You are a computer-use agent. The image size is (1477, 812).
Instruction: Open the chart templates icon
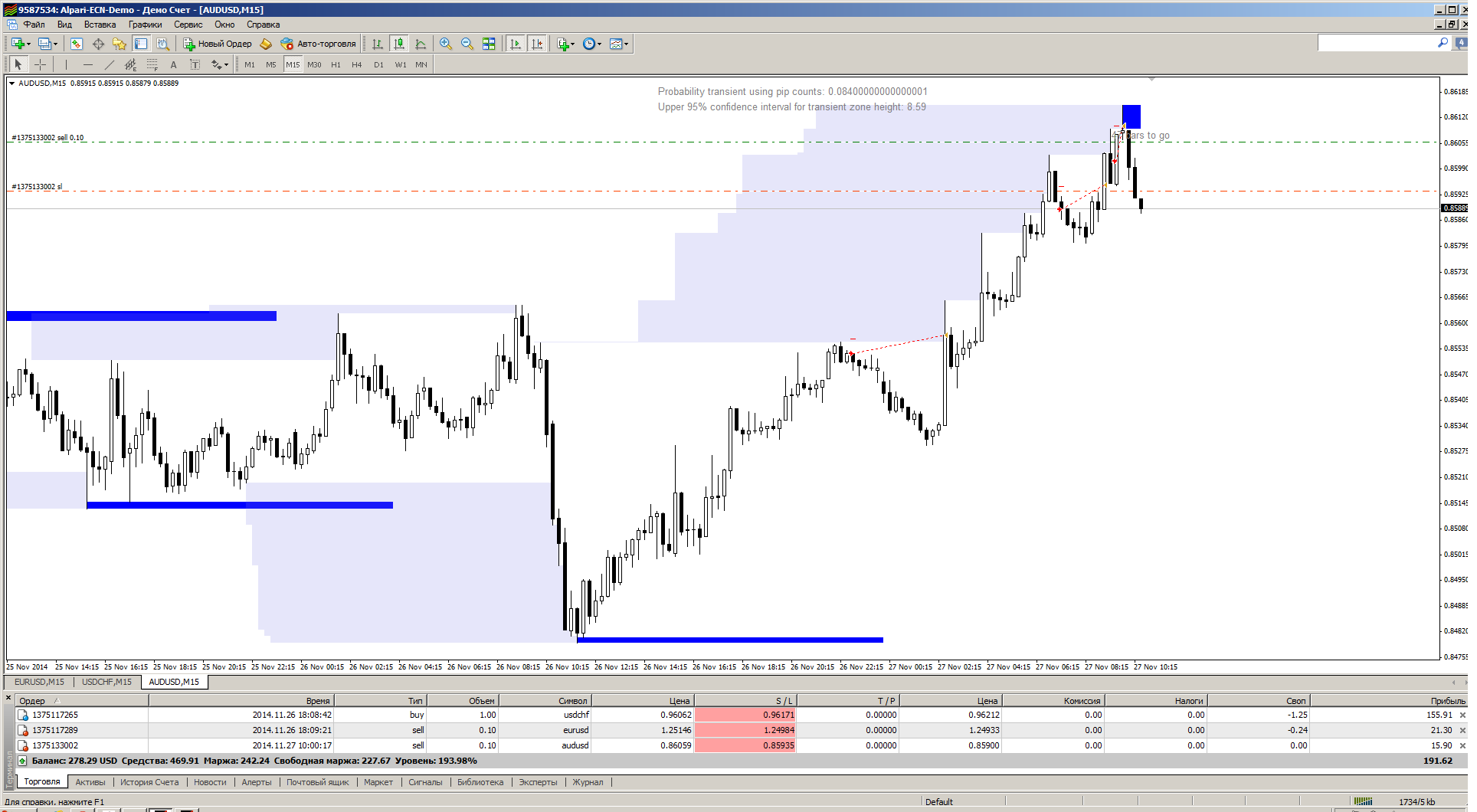615,44
